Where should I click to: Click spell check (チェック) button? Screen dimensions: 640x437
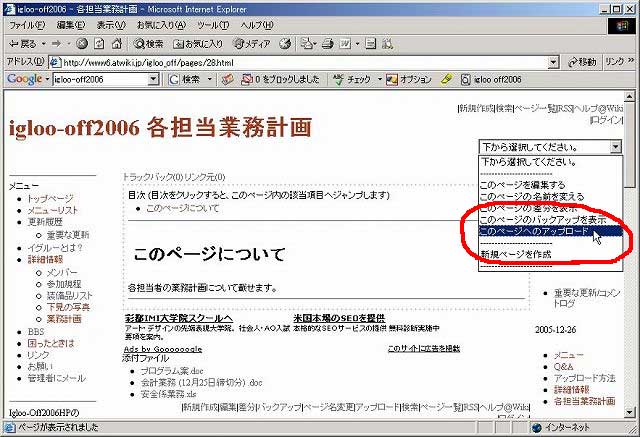point(352,79)
